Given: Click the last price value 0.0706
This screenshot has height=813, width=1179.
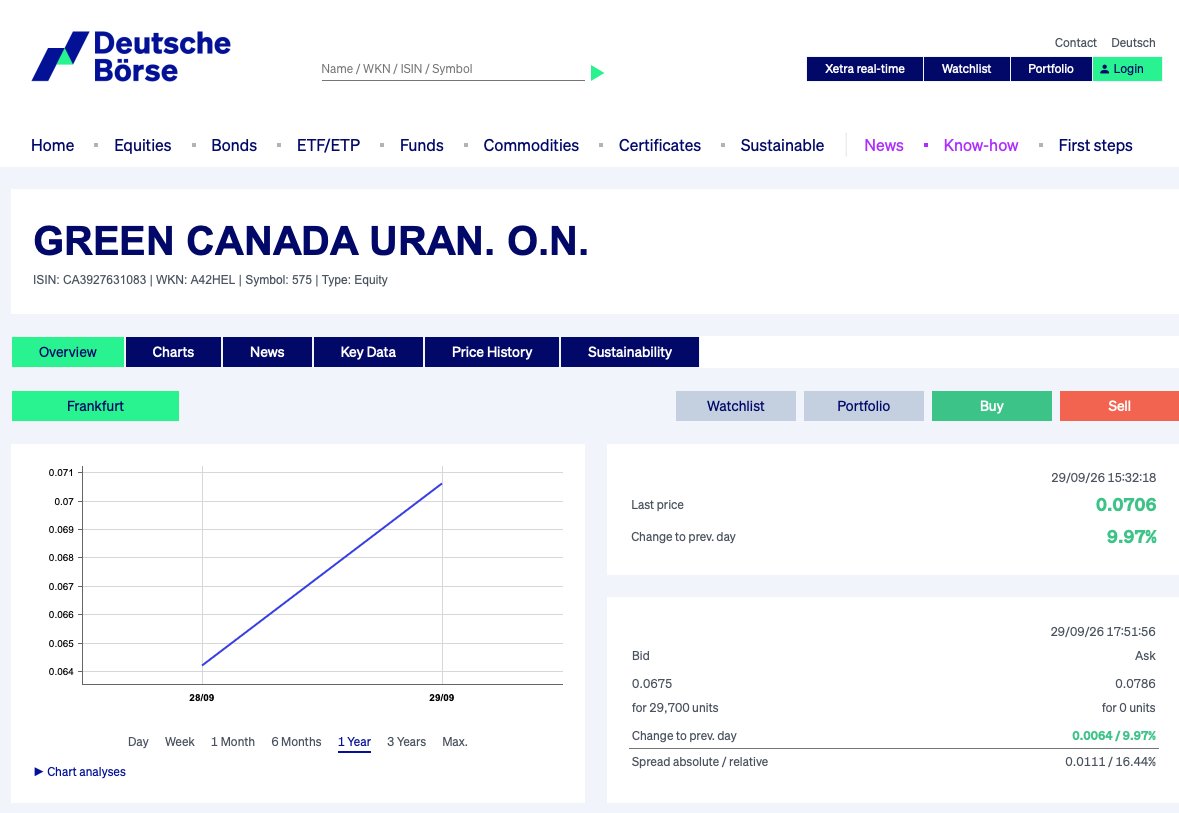Looking at the screenshot, I should 1126,505.
